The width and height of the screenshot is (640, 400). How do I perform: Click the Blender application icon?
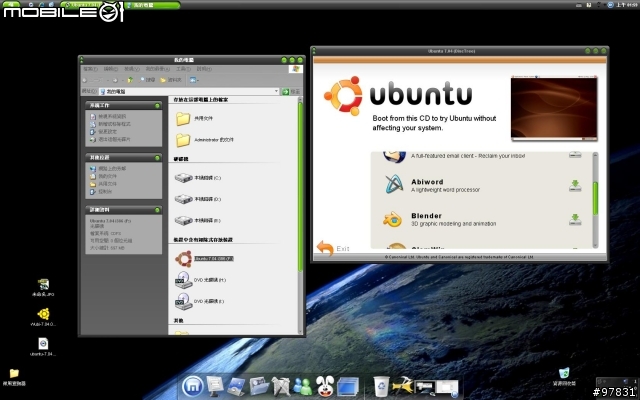pyautogui.click(x=393, y=219)
